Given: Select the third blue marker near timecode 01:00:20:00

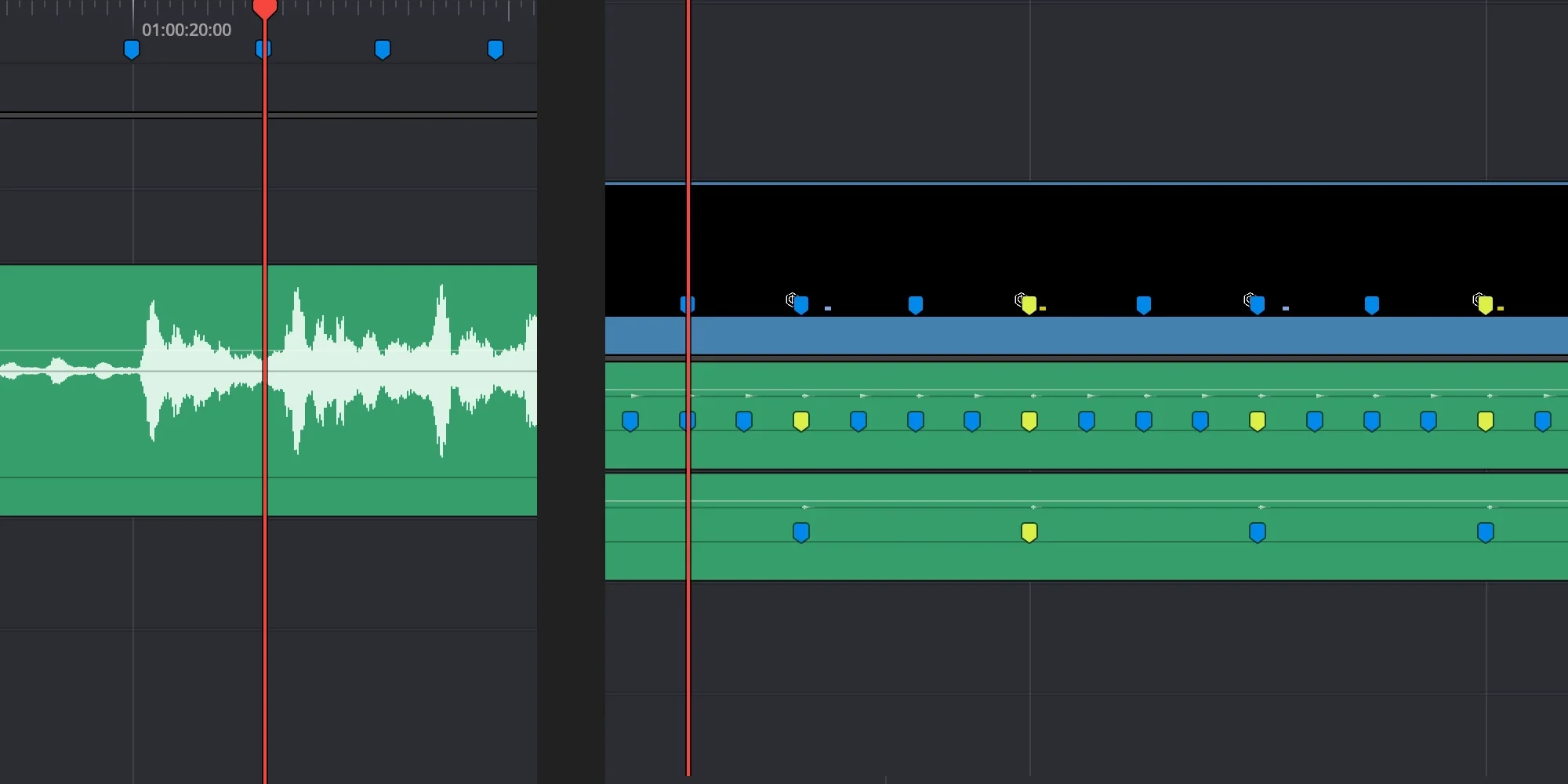Looking at the screenshot, I should click(382, 49).
